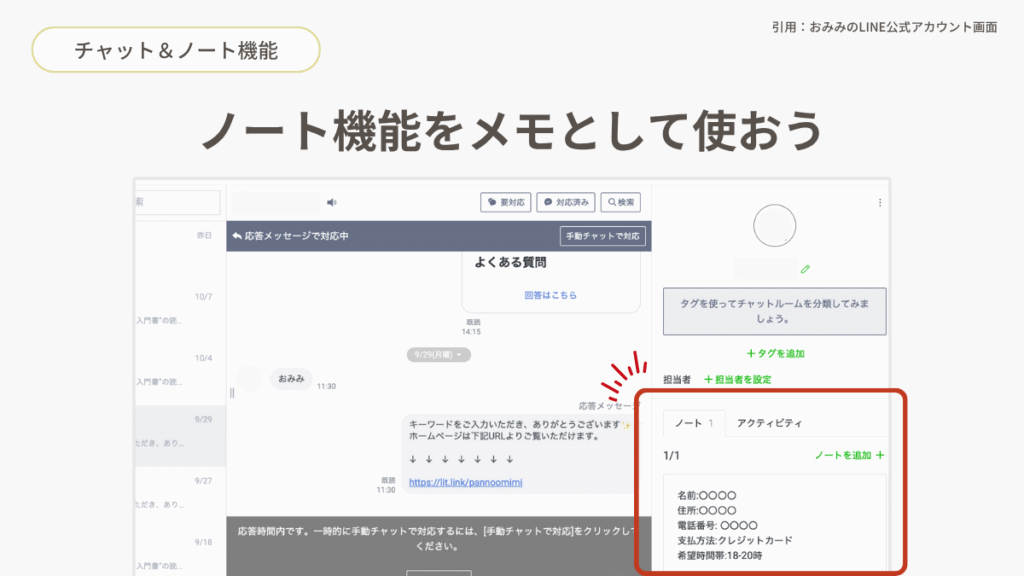Click ノートを追加 to add a note

pos(849,455)
